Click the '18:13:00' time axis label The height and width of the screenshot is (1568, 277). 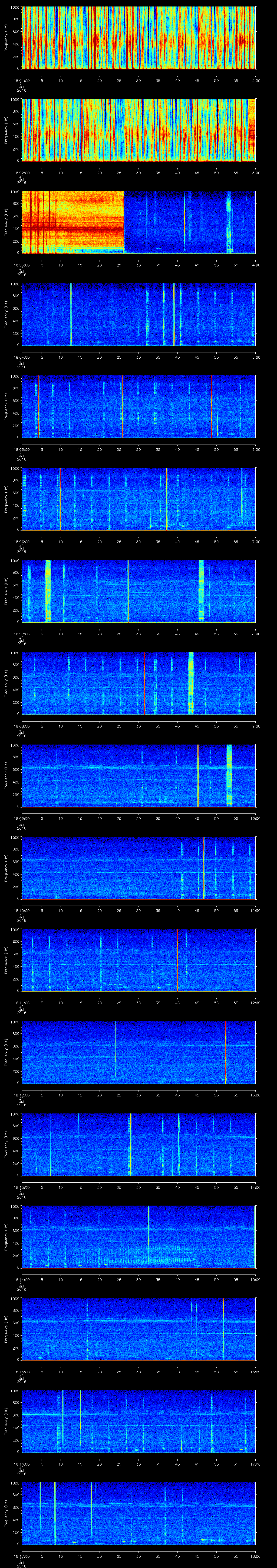(22, 1187)
